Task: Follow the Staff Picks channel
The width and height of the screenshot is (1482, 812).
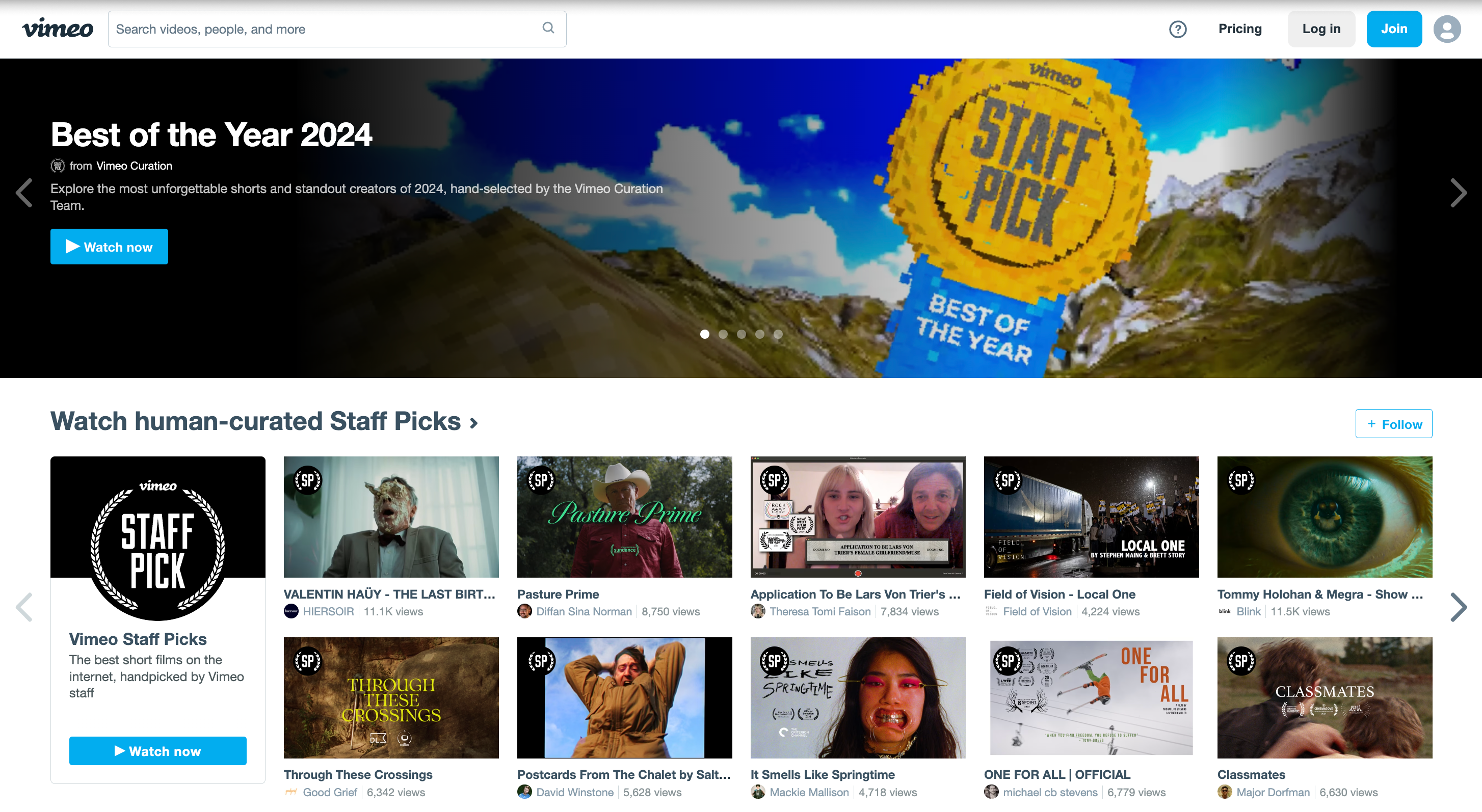Action: [1393, 424]
